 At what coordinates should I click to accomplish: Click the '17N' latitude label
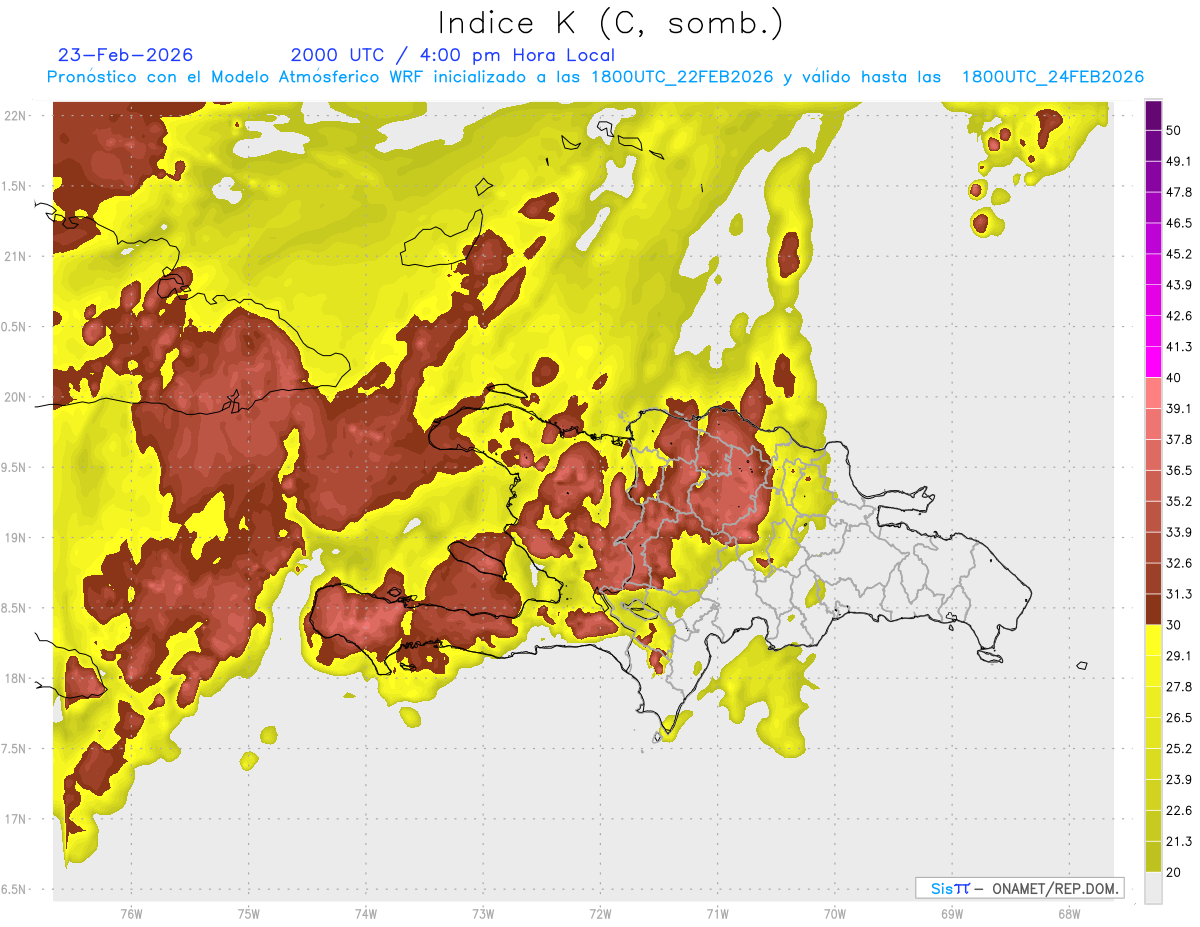(15, 819)
